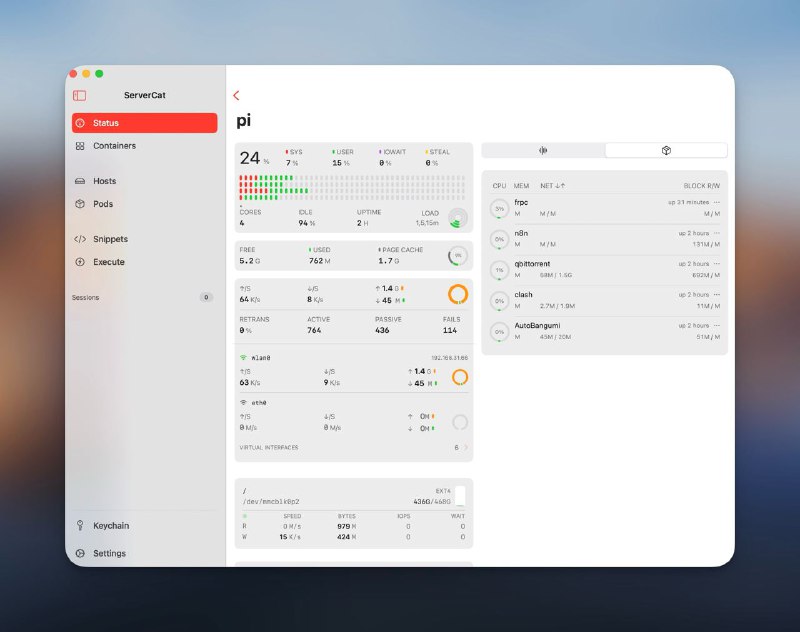The image size is (800, 632).
Task: Select Status in the sidebar
Action: coord(144,123)
